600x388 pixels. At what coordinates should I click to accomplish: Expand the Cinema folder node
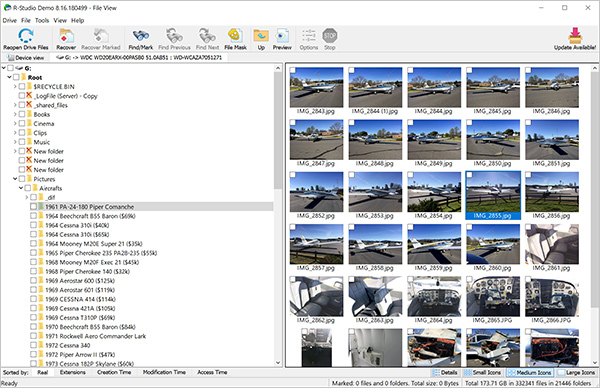tap(15, 123)
